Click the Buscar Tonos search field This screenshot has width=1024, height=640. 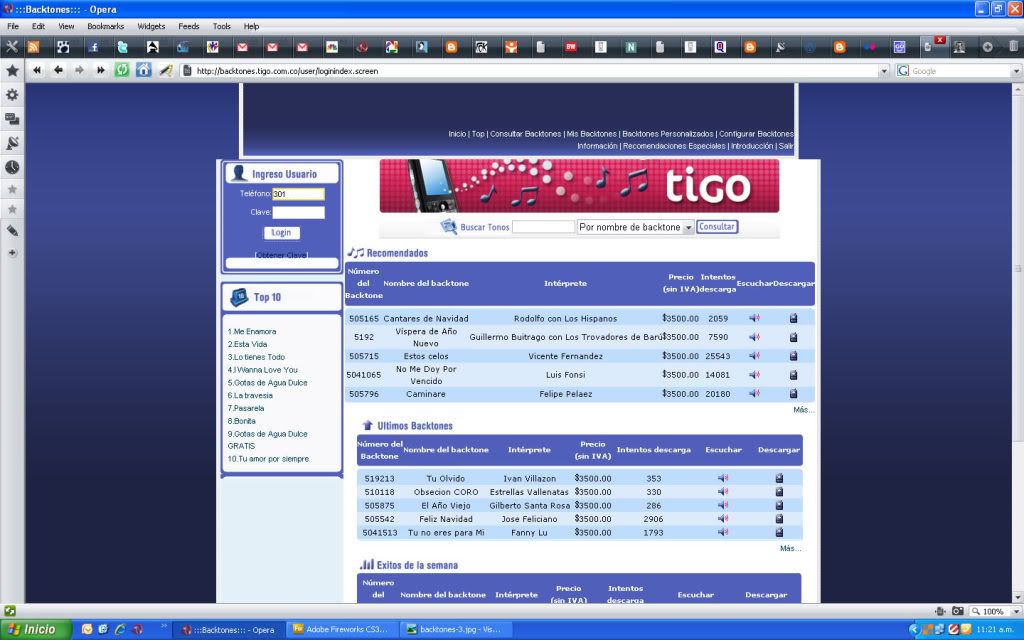pos(543,227)
